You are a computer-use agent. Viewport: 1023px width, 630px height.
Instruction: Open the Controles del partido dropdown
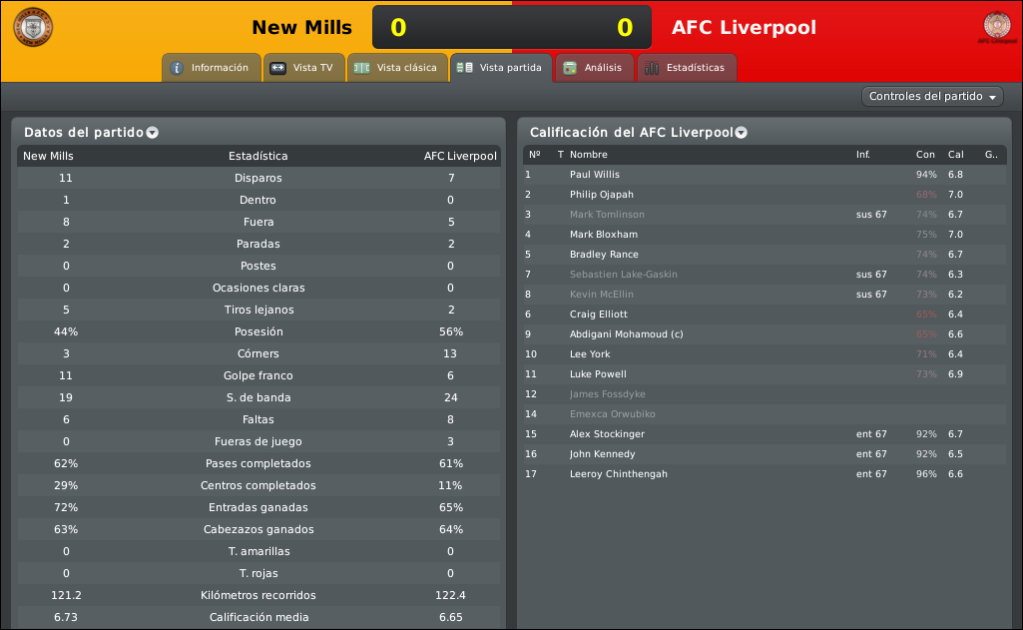coord(932,97)
